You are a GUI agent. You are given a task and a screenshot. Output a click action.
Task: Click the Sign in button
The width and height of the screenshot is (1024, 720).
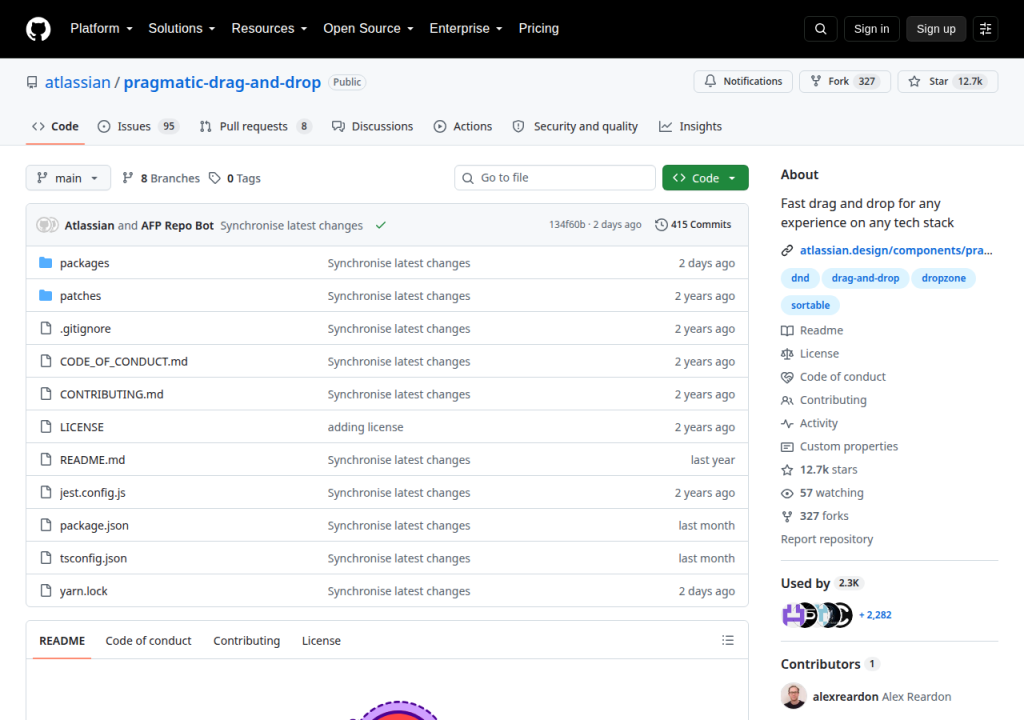[x=871, y=29]
